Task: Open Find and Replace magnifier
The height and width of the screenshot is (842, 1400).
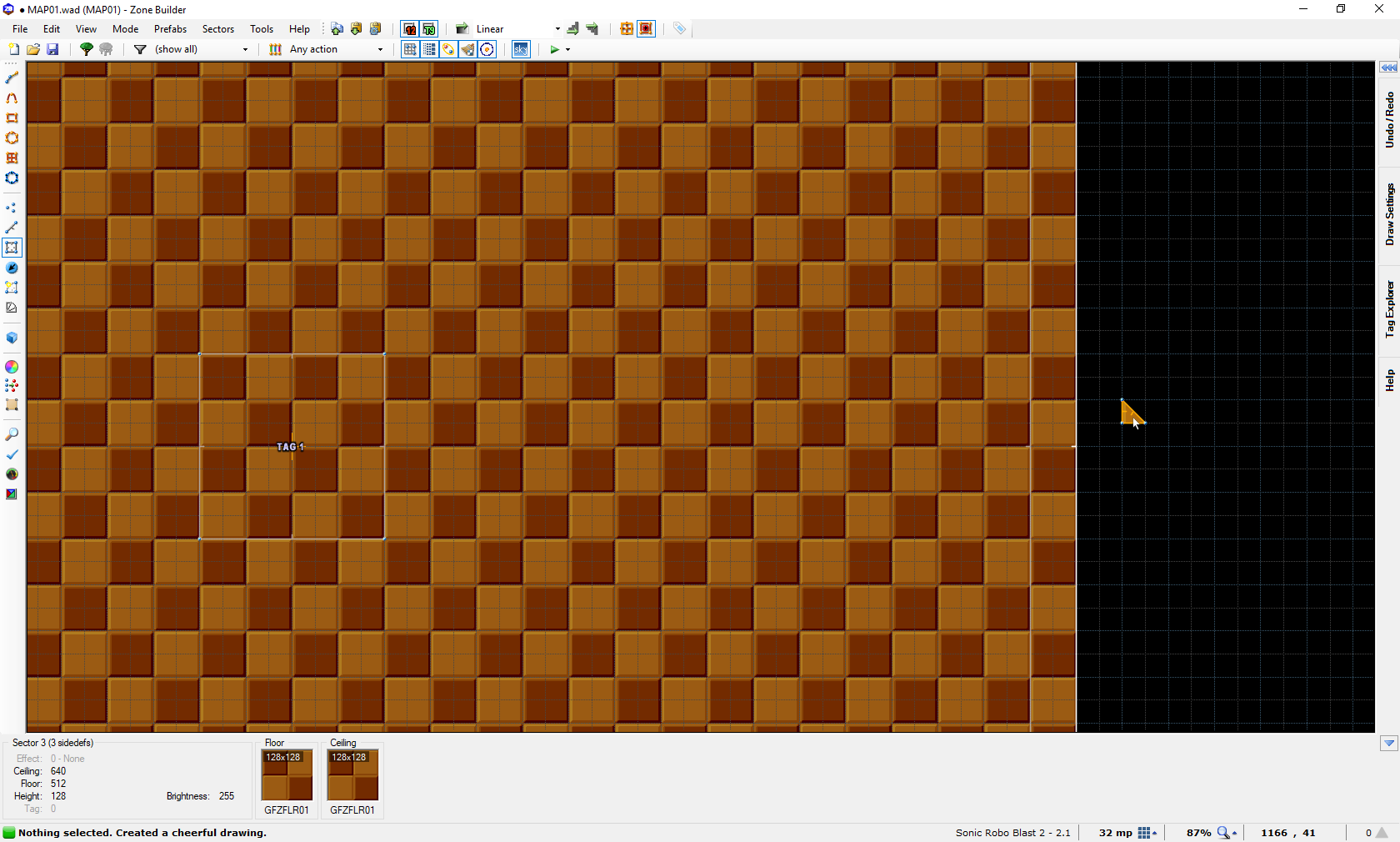Action: [12, 434]
